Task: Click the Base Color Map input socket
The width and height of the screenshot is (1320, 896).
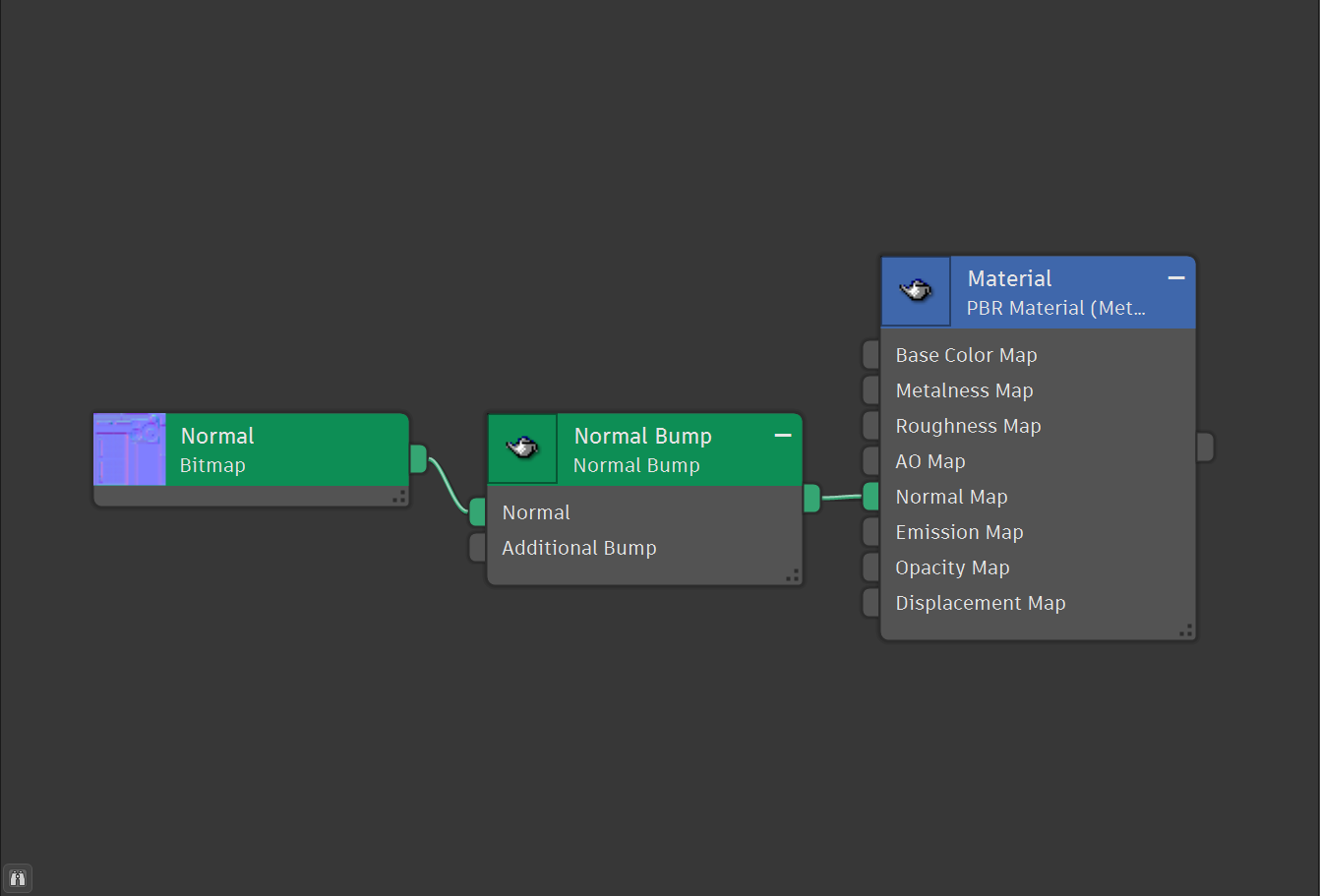Action: coord(871,354)
